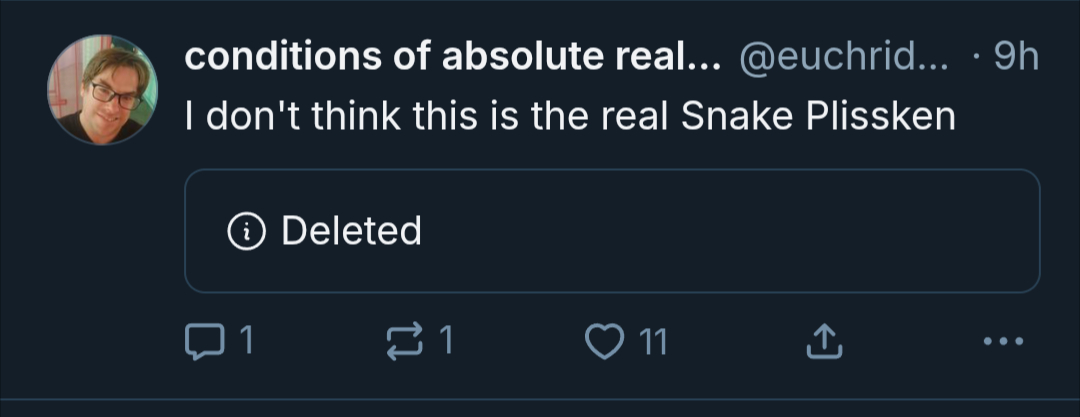The height and width of the screenshot is (417, 1080).
Task: Click the like count of 11
Action: 652,343
